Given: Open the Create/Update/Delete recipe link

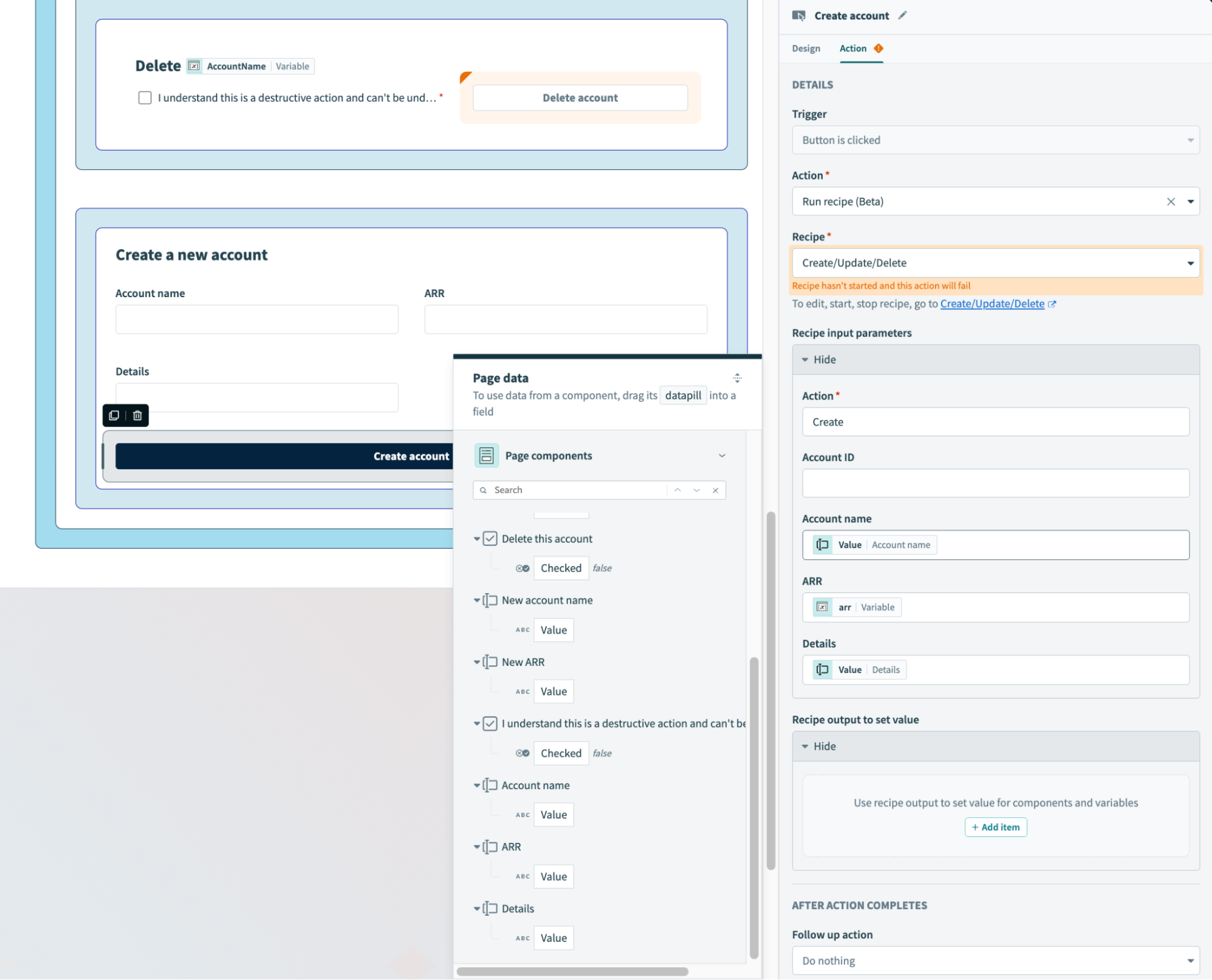Looking at the screenshot, I should coord(992,303).
